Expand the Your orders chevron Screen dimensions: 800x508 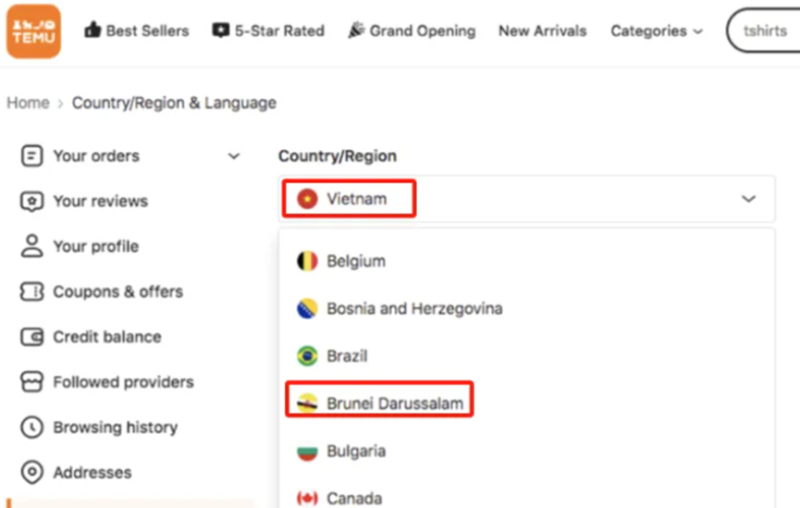click(234, 156)
